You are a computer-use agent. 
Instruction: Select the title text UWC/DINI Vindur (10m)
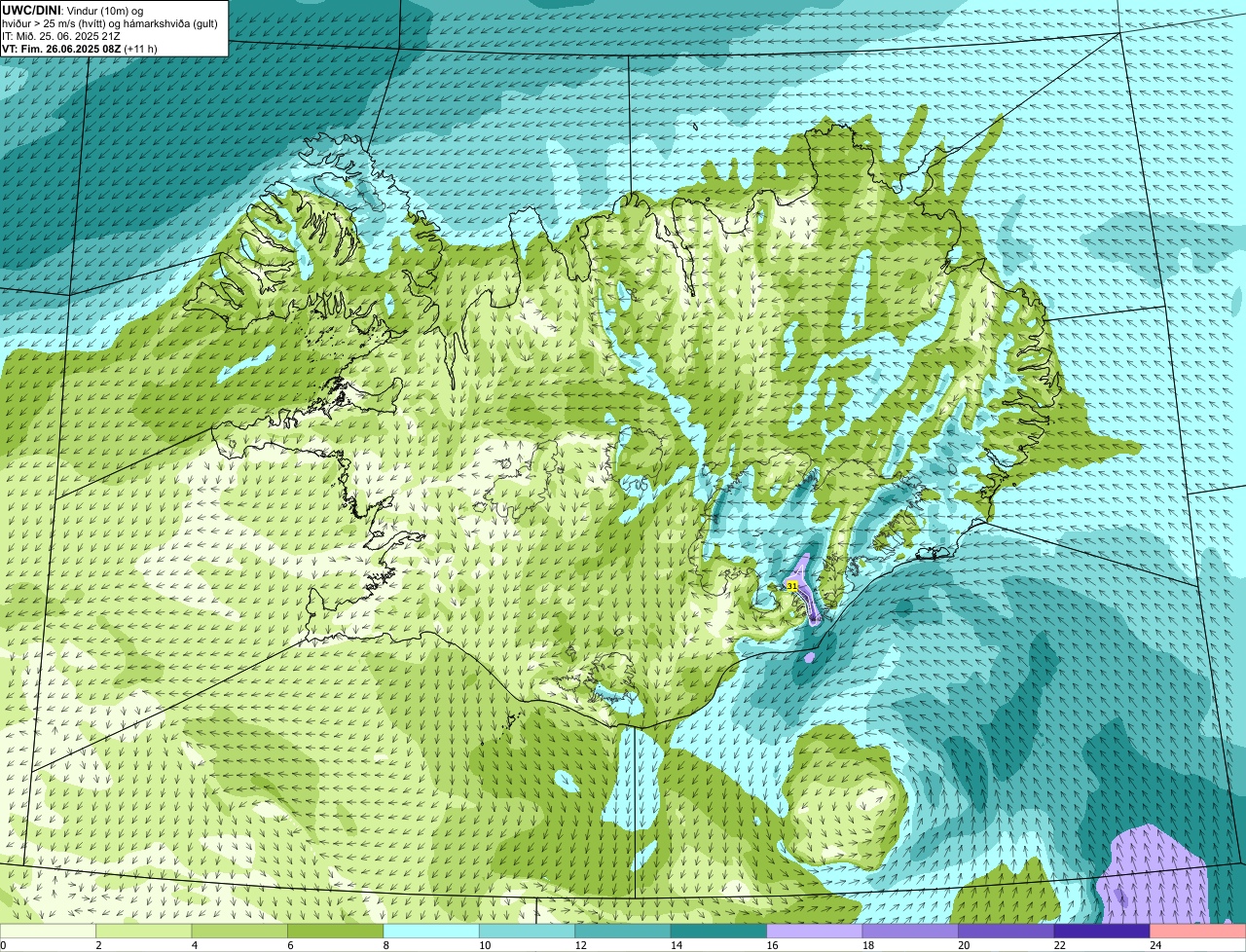pos(65,11)
